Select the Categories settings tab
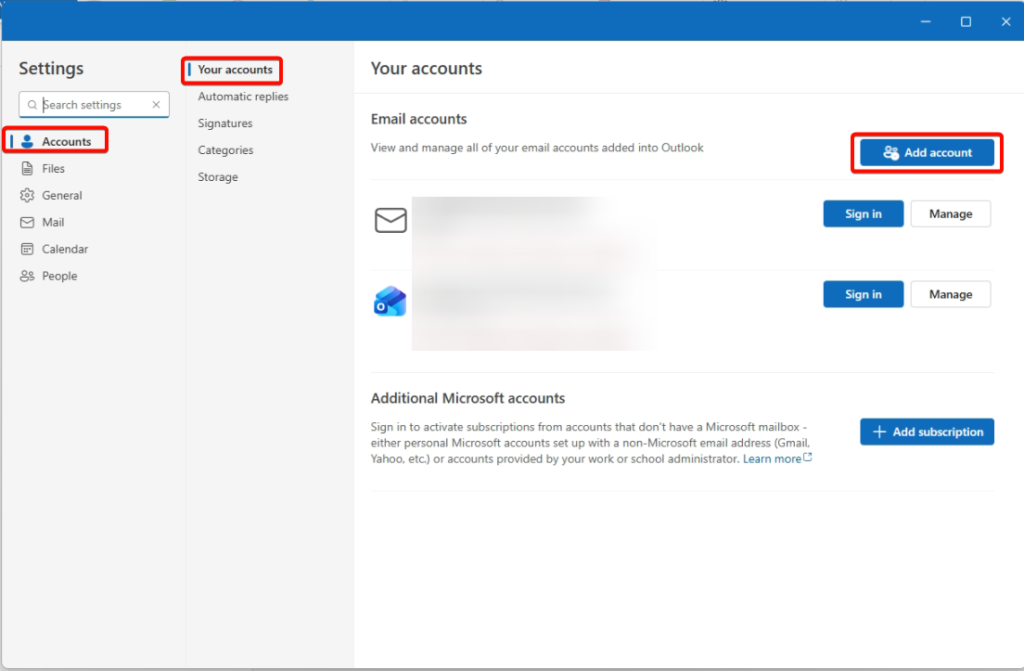The width and height of the screenshot is (1024, 671). click(x=225, y=150)
